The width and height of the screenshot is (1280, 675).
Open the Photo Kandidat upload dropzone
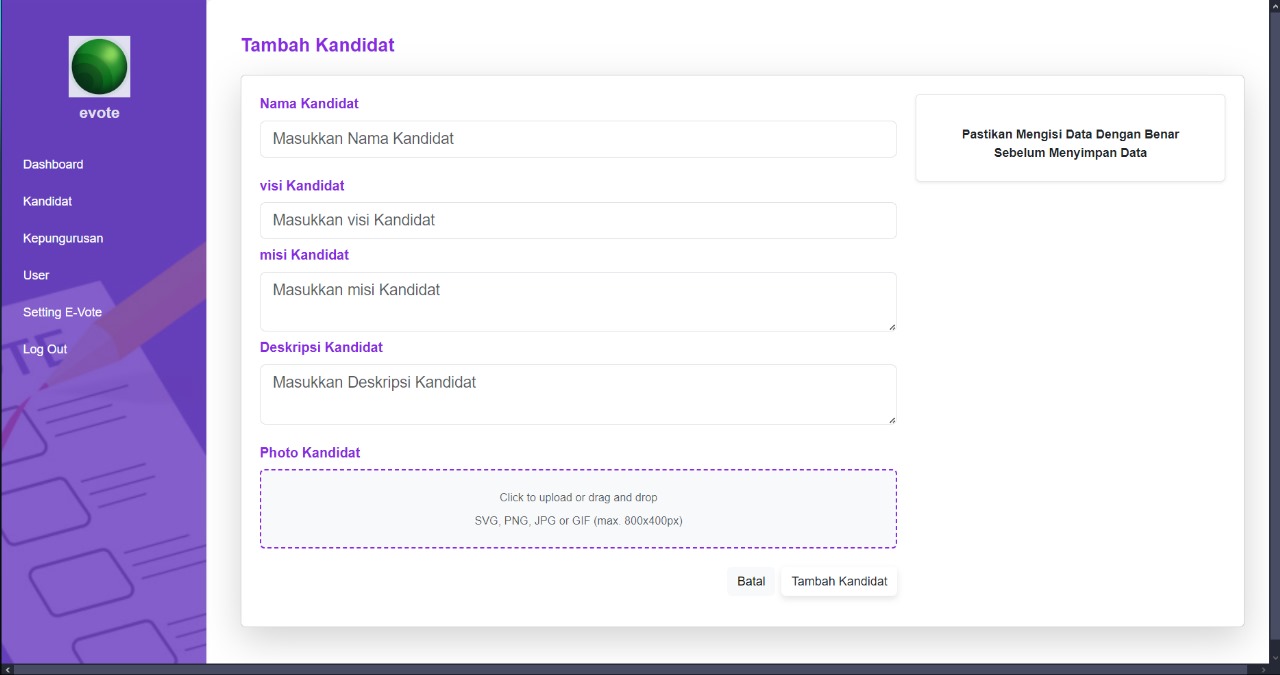click(578, 509)
